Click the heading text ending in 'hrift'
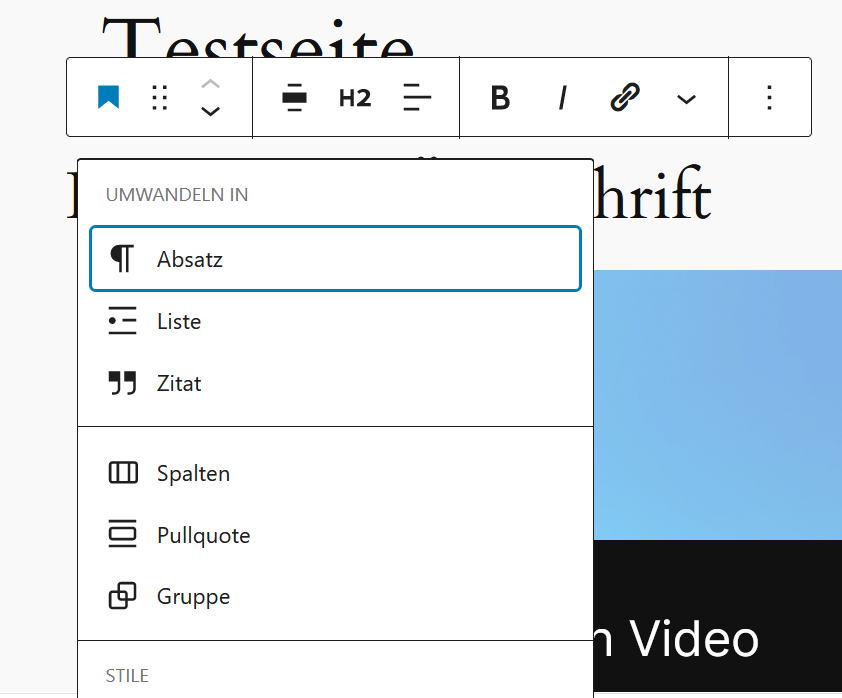Image resolution: width=842 pixels, height=698 pixels. [x=652, y=193]
